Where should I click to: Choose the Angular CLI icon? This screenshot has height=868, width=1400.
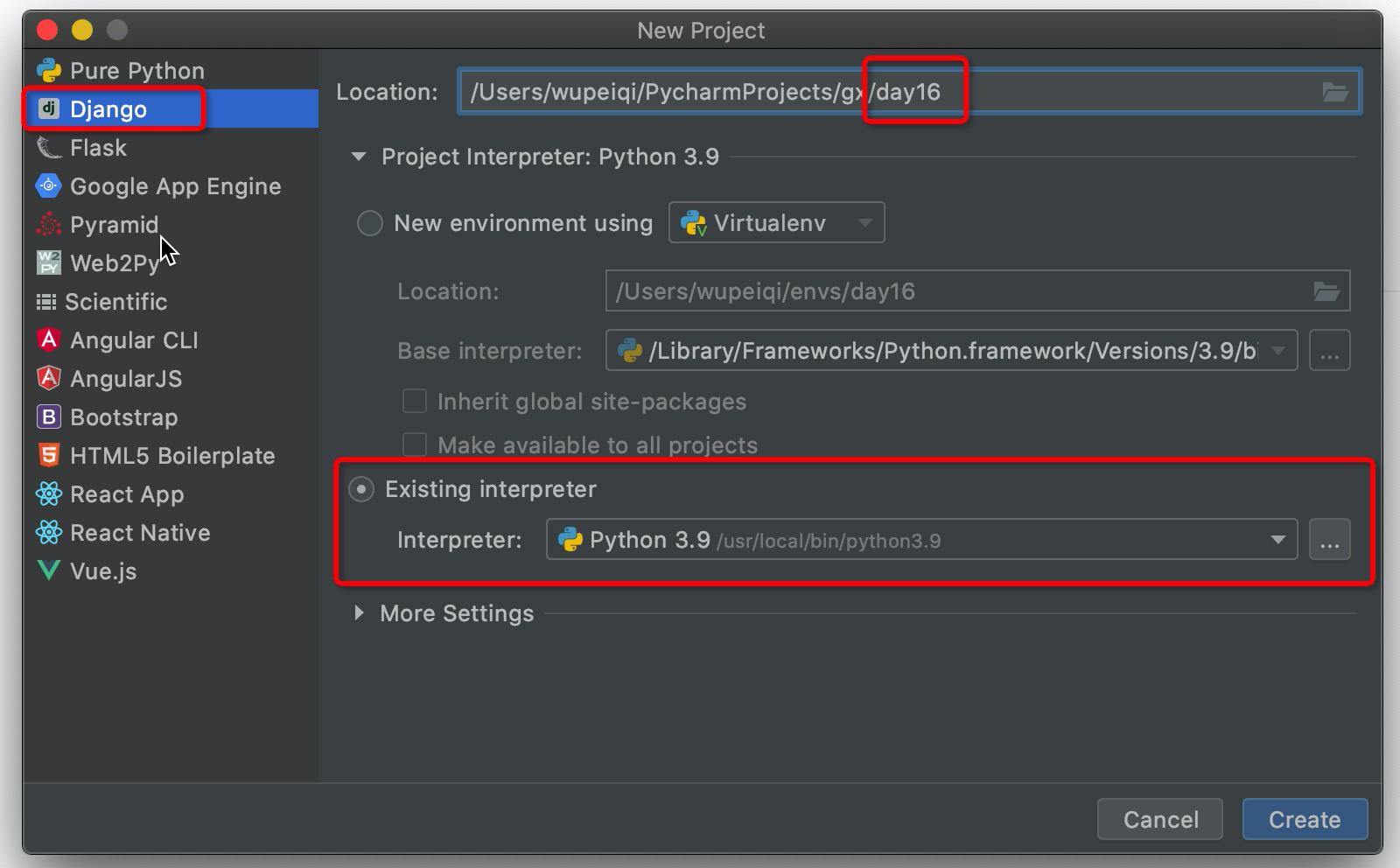pyautogui.click(x=48, y=340)
